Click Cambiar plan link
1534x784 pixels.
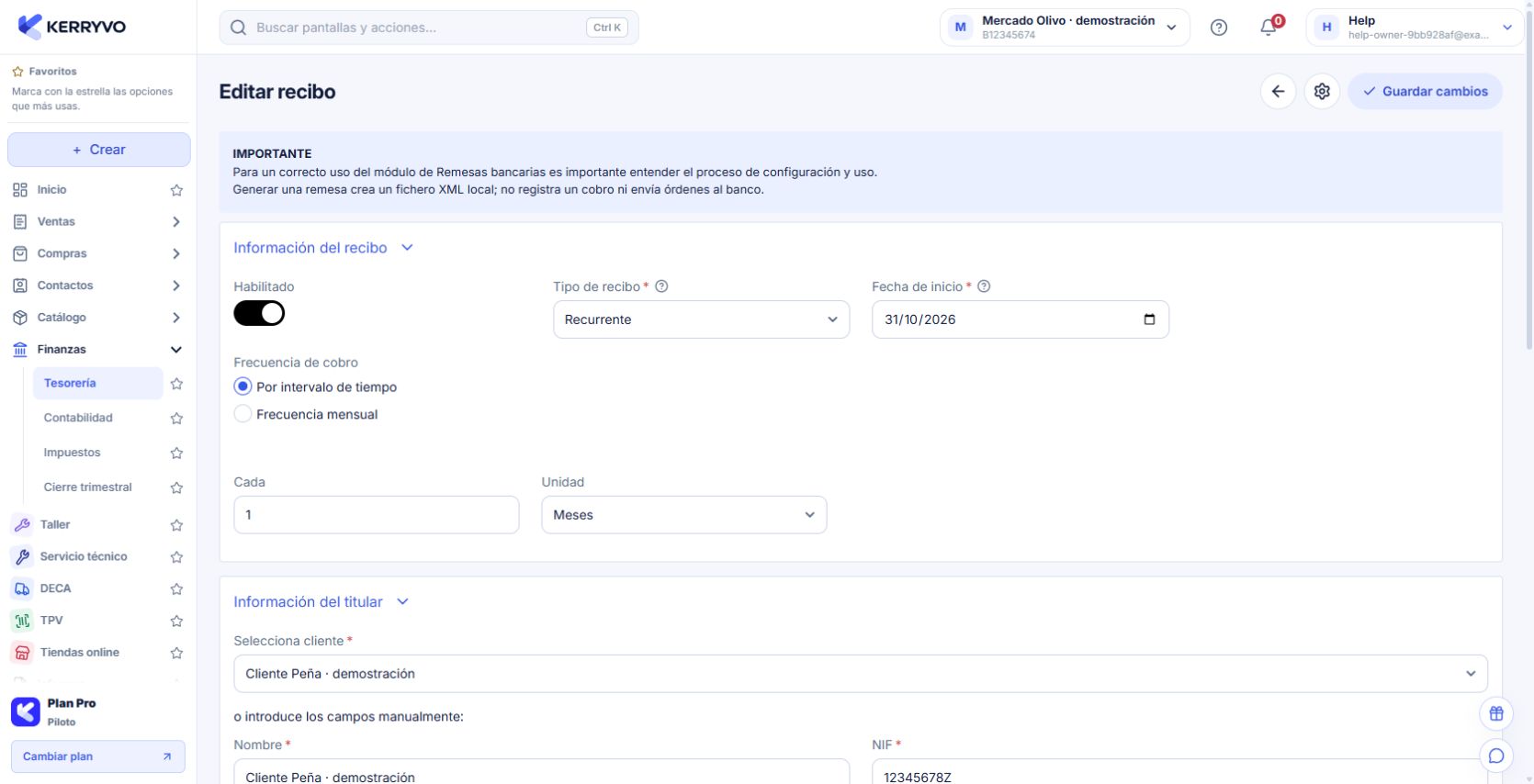point(97,756)
